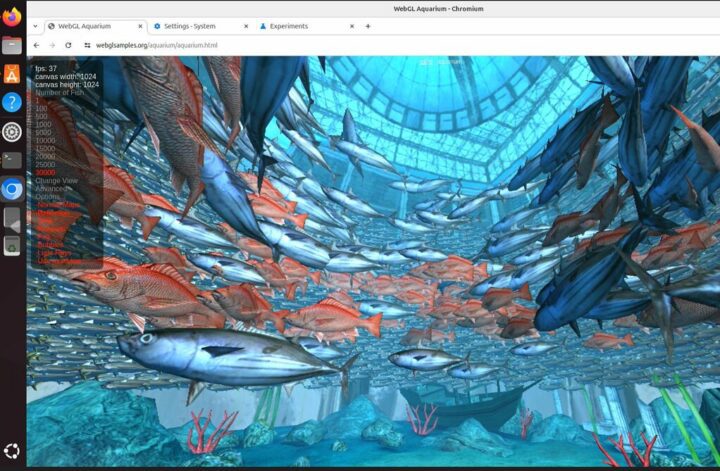720x471 pixels.
Task: Open Terminal from the dock
Action: (12, 159)
